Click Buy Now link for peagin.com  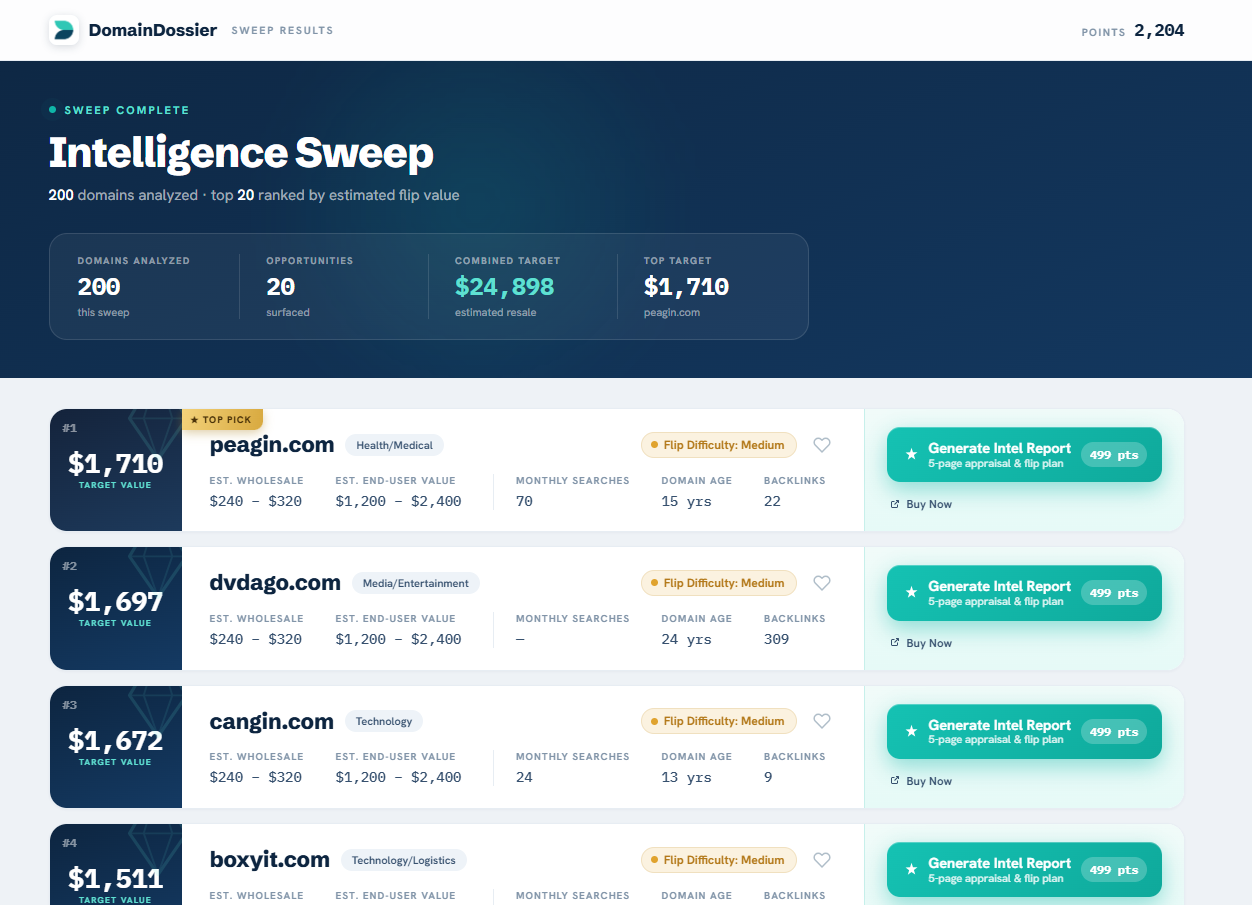(x=921, y=505)
